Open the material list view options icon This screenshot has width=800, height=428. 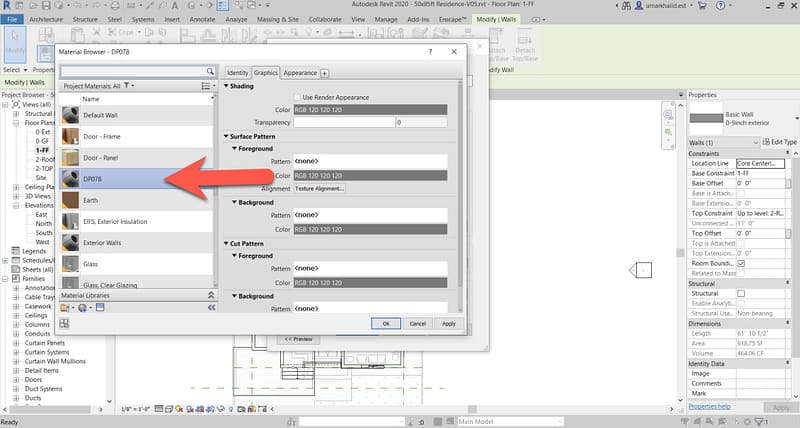click(x=206, y=87)
